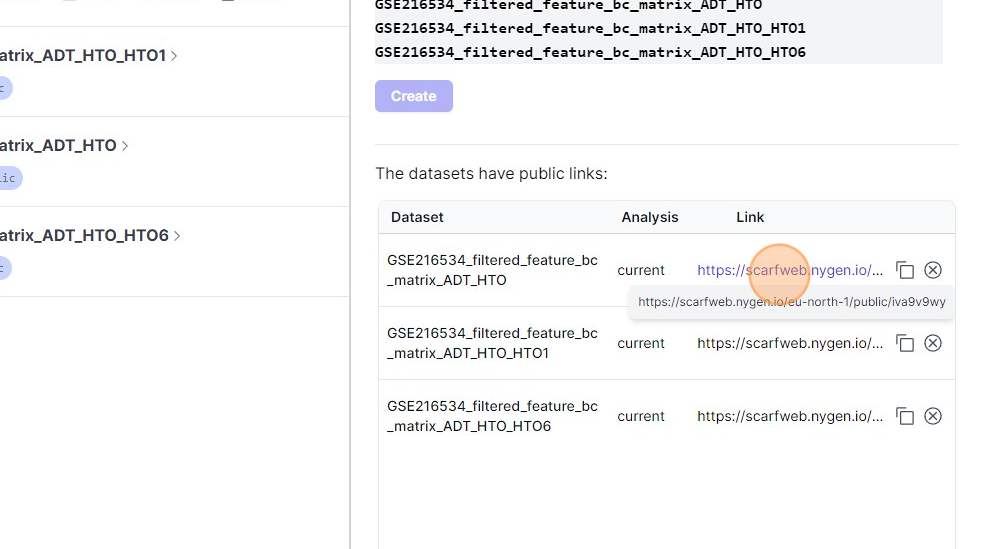Click the public badge under matrix_ADT_HTO_HTO6
Image resolution: width=983 pixels, height=549 pixels.
(x=4, y=268)
